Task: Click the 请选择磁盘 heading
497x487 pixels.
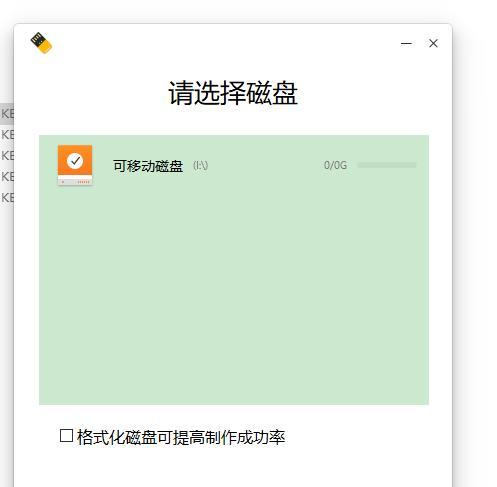Action: click(233, 93)
